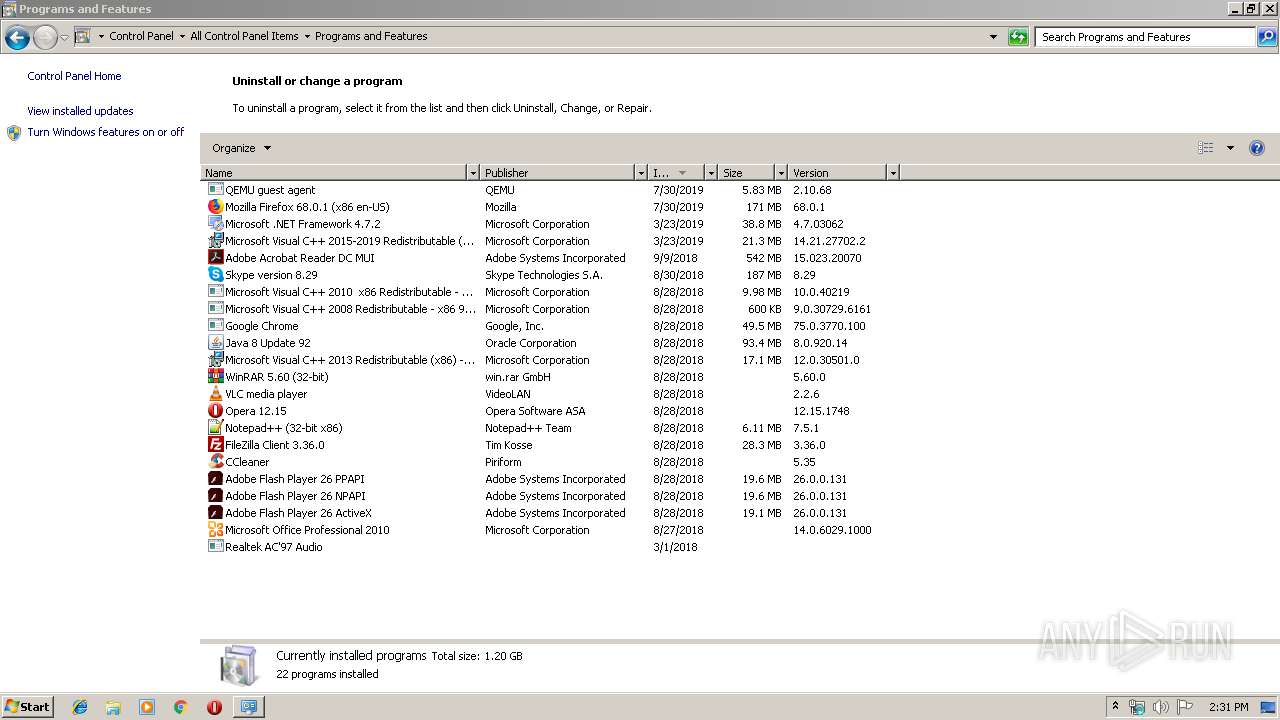Screen dimensions: 1280x720
Task: Open the help question mark icon
Action: point(1257,148)
